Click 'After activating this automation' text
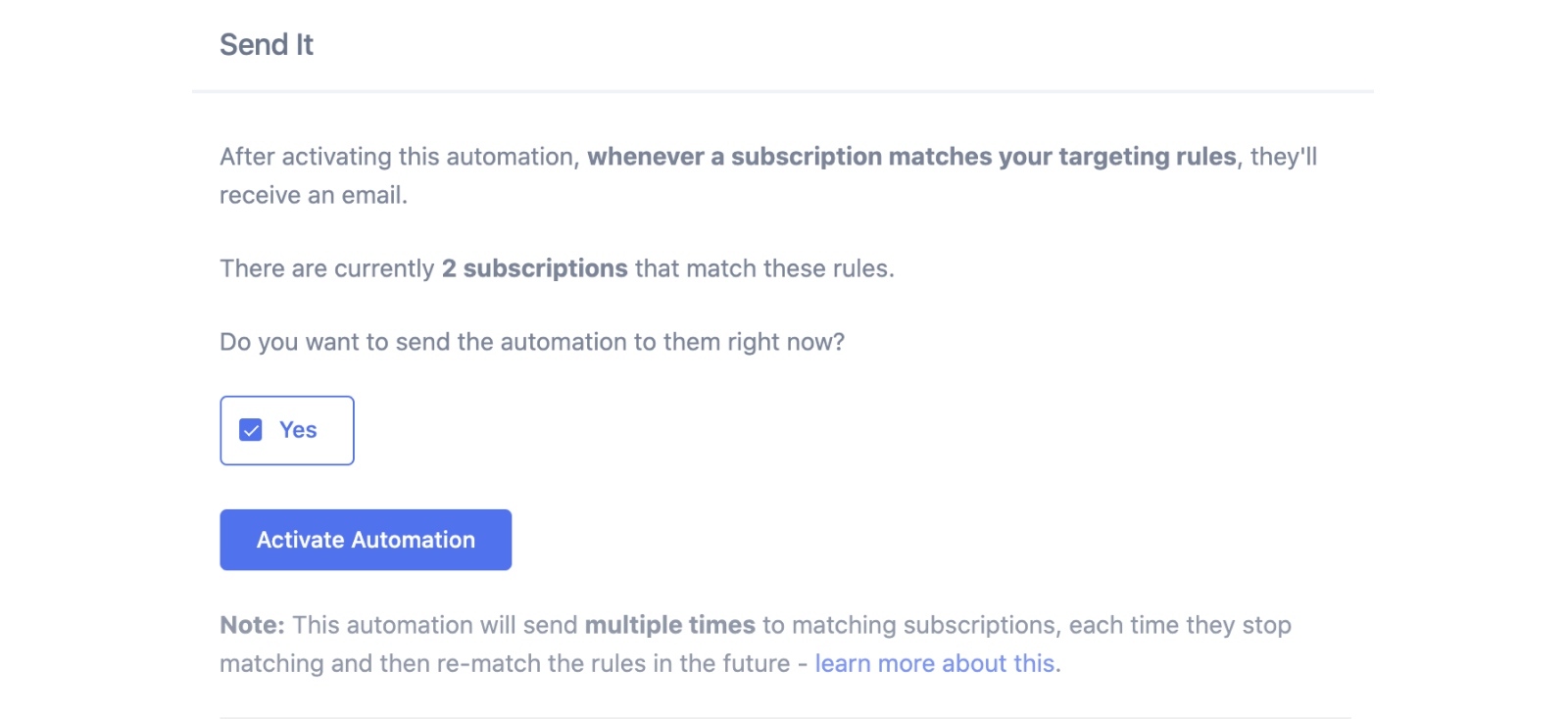 (397, 157)
